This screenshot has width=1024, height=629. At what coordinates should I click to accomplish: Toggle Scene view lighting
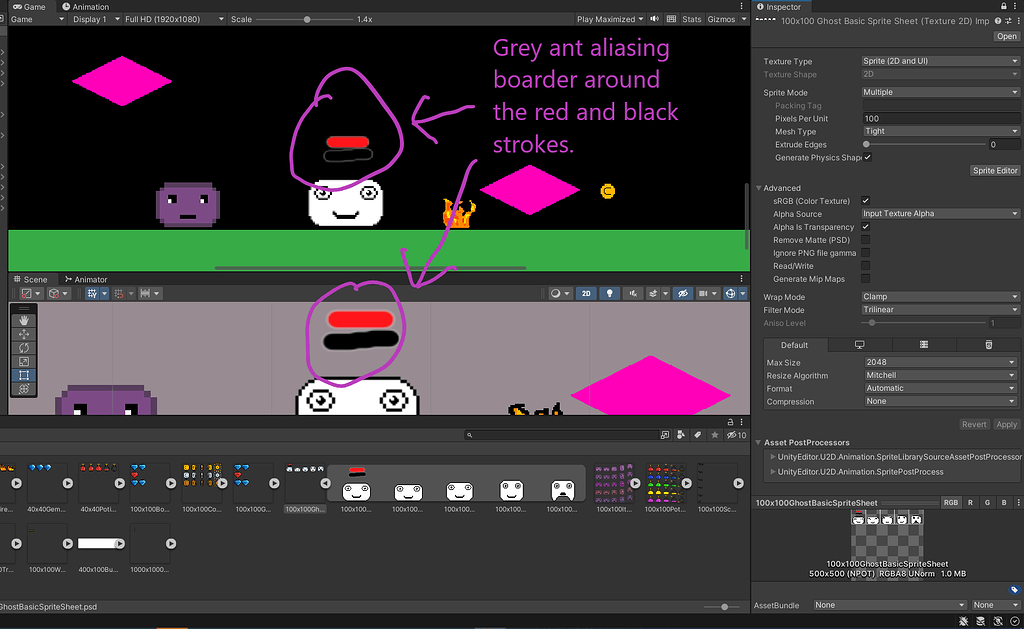tap(609, 293)
